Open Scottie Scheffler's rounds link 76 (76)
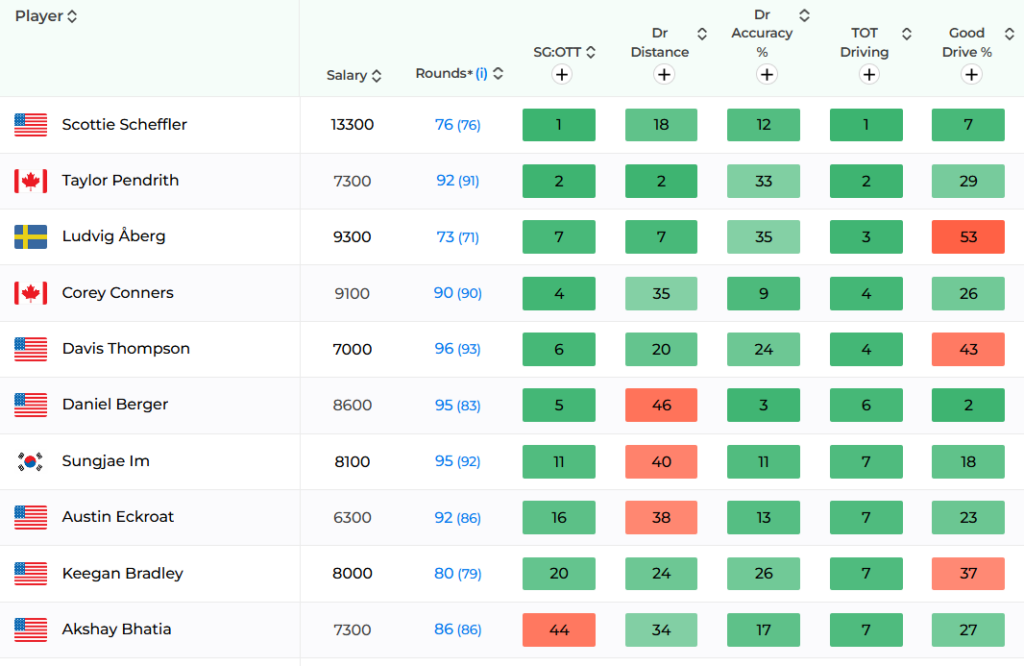Viewport: 1024px width, 666px height. click(x=458, y=125)
